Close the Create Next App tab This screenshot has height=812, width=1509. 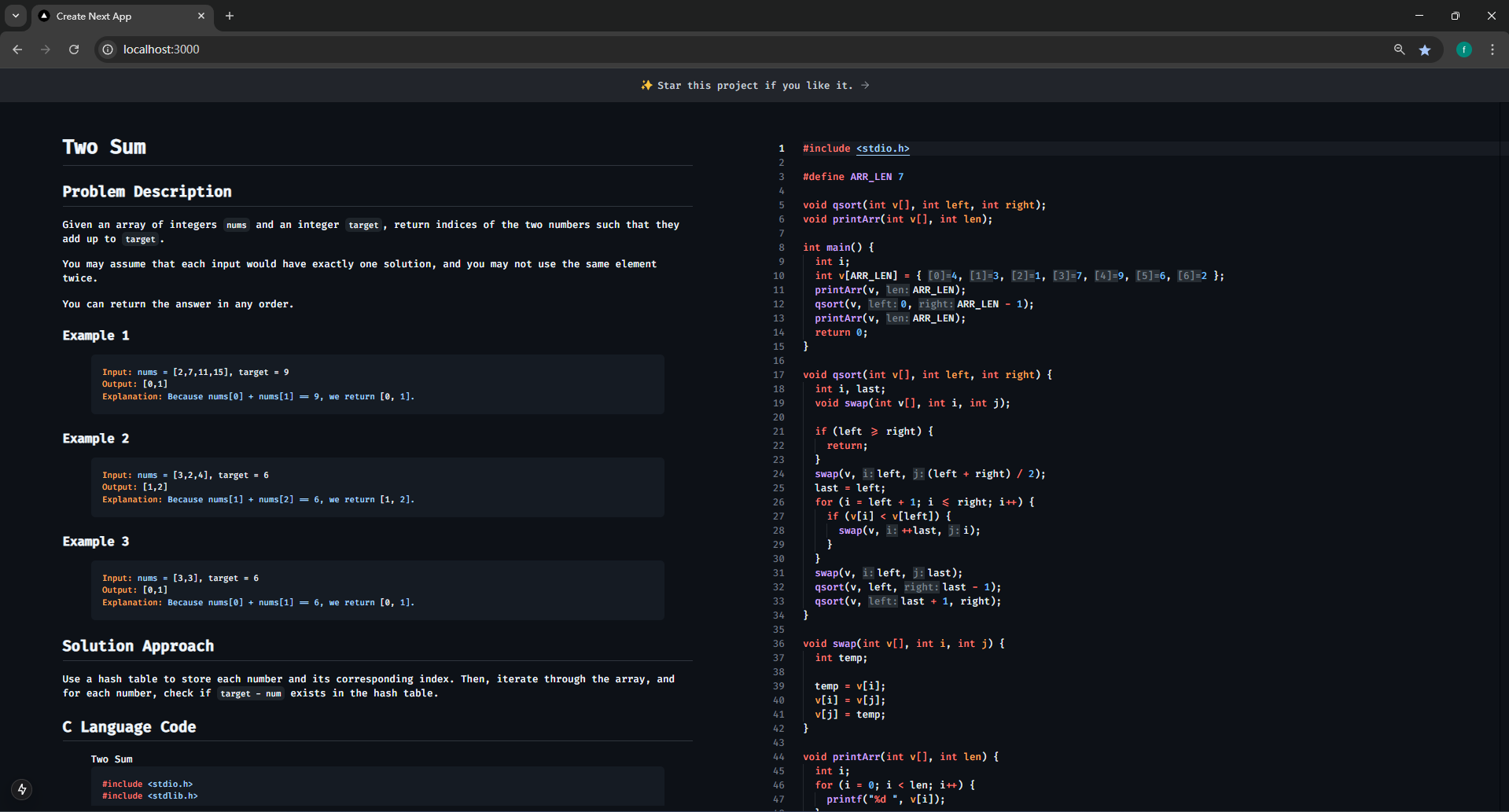(x=201, y=16)
